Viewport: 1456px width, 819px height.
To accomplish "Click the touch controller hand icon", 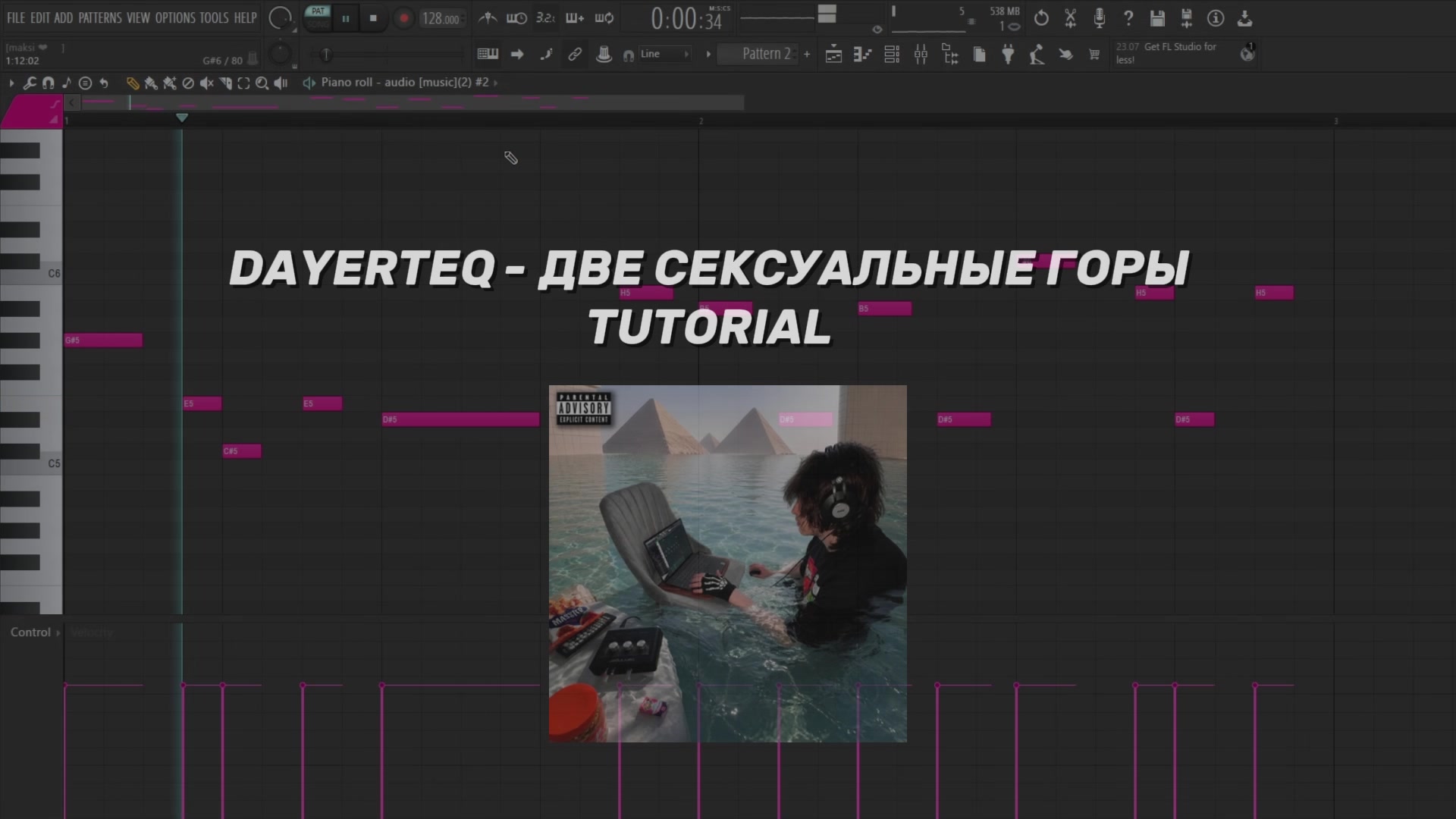I will pos(1065,54).
